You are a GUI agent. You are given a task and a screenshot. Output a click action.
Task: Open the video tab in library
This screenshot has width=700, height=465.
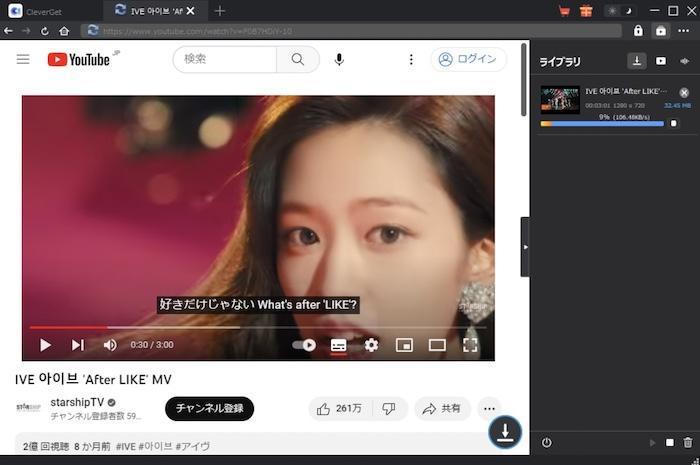pyautogui.click(x=661, y=61)
